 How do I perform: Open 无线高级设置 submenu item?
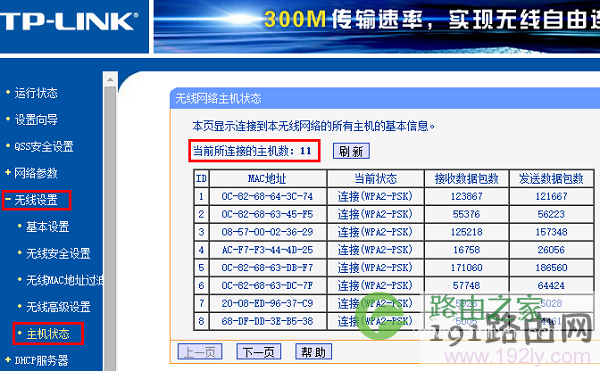58,307
